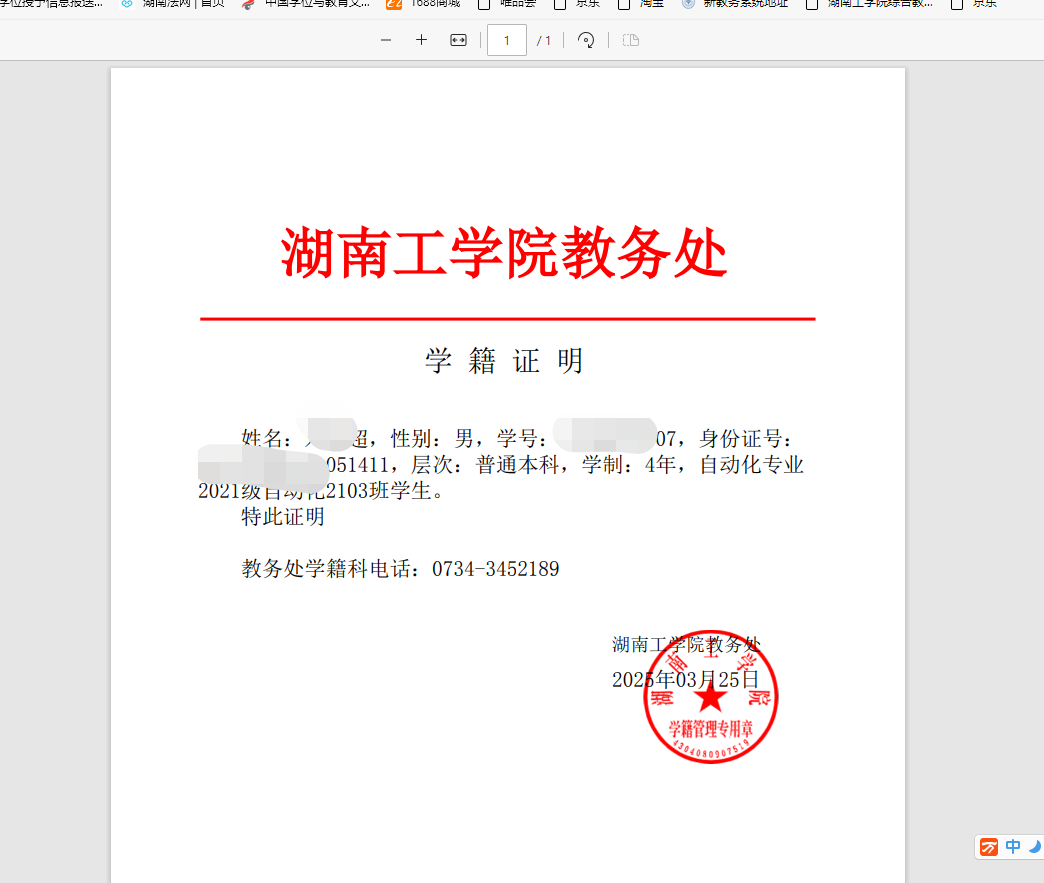Image resolution: width=1044 pixels, height=883 pixels.
Task: Click the red 湖南工学院教务处 heading
Action: click(504, 253)
